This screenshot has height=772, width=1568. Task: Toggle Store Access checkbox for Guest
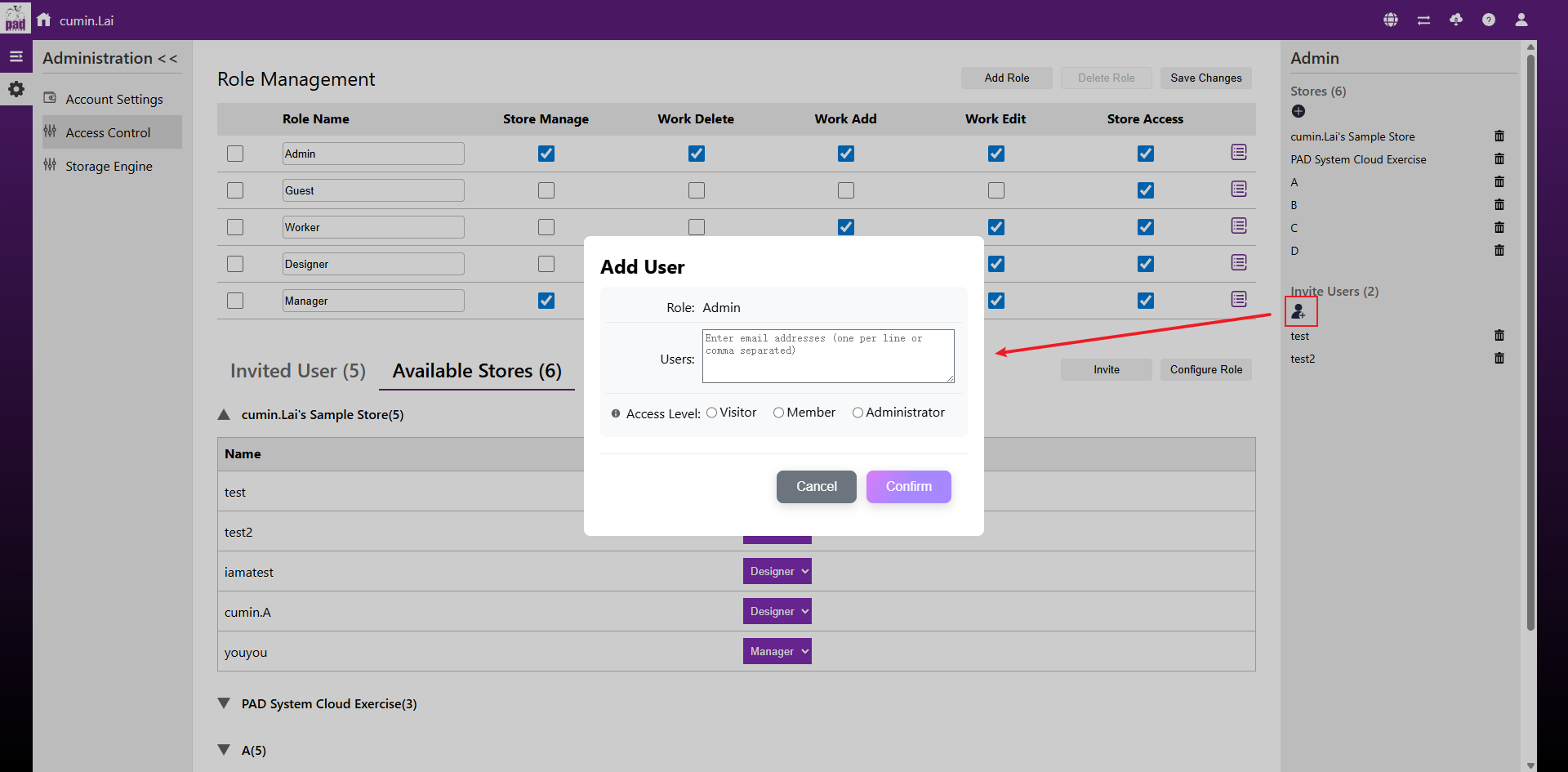pos(1146,190)
